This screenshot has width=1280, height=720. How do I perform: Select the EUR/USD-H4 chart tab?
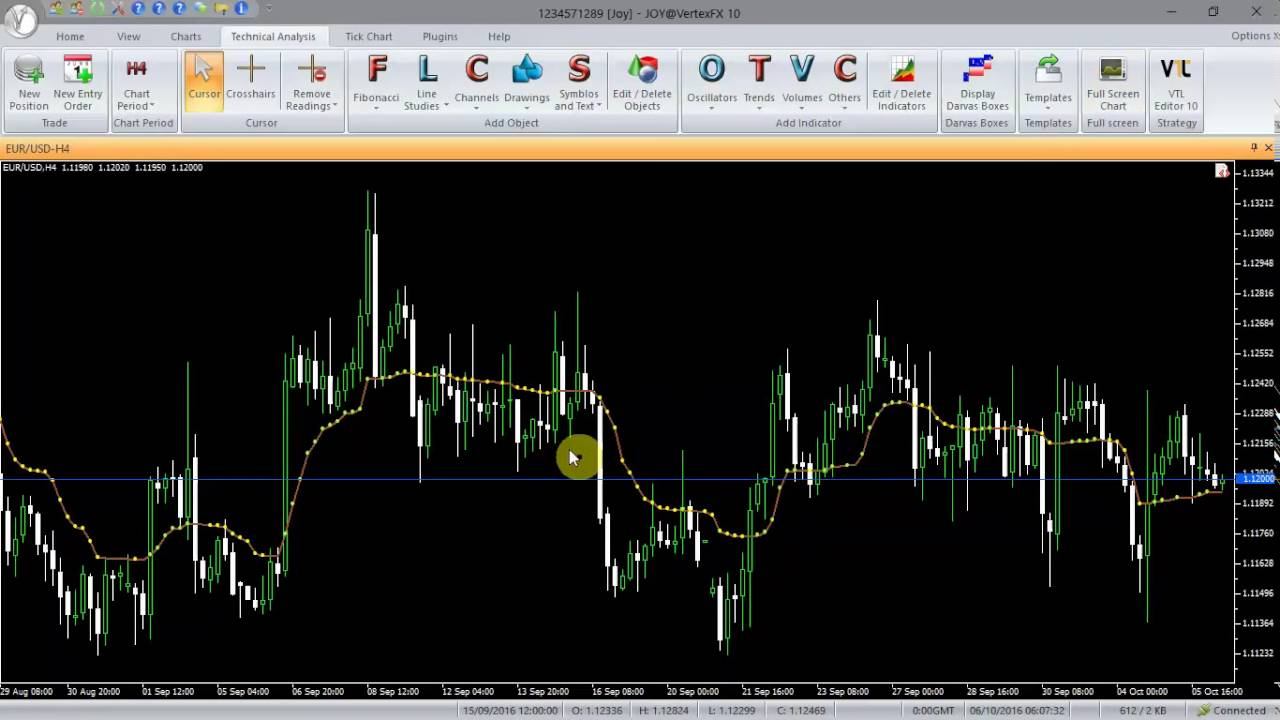pyautogui.click(x=38, y=149)
